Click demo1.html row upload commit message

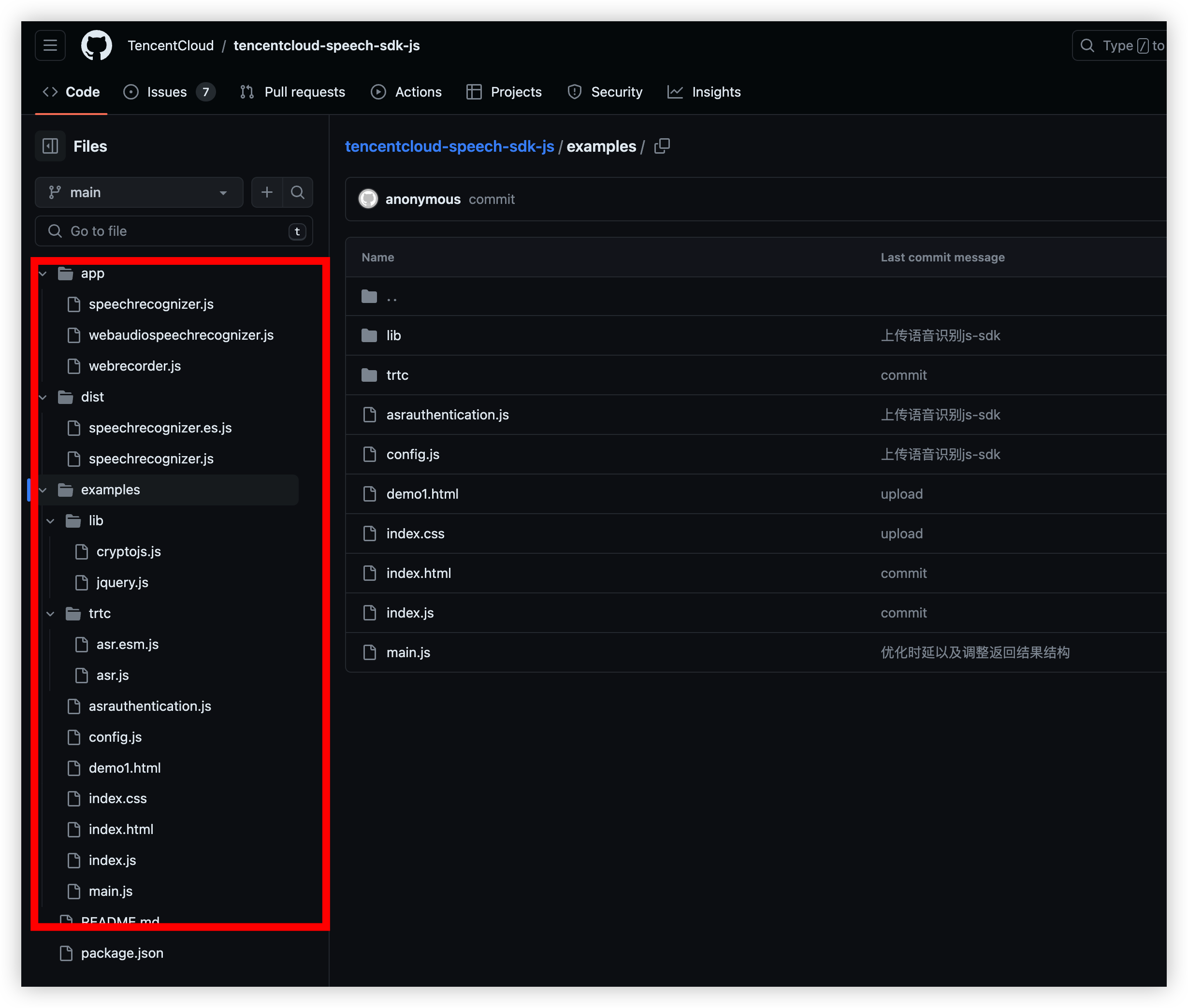tap(901, 494)
